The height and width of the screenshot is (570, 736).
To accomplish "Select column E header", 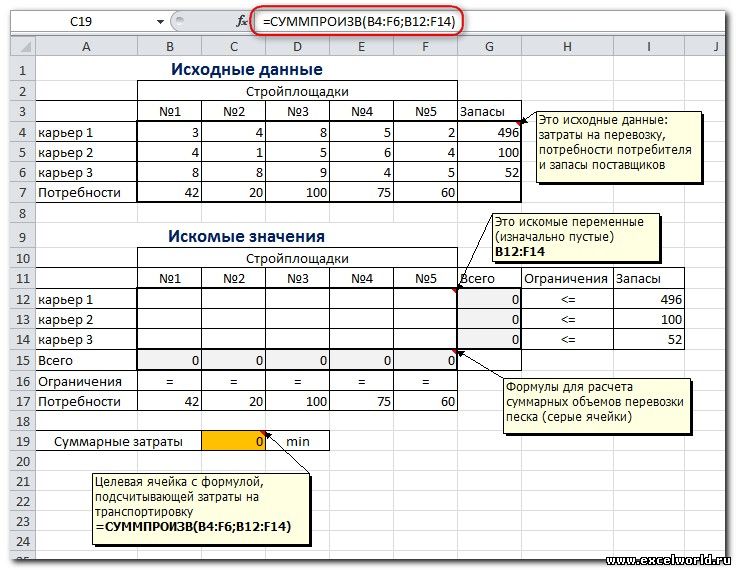I will pos(361,46).
